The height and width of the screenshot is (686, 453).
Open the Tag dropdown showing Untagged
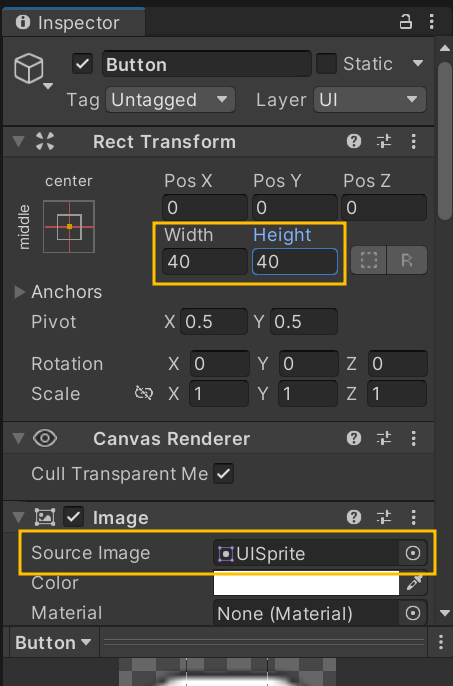point(170,100)
